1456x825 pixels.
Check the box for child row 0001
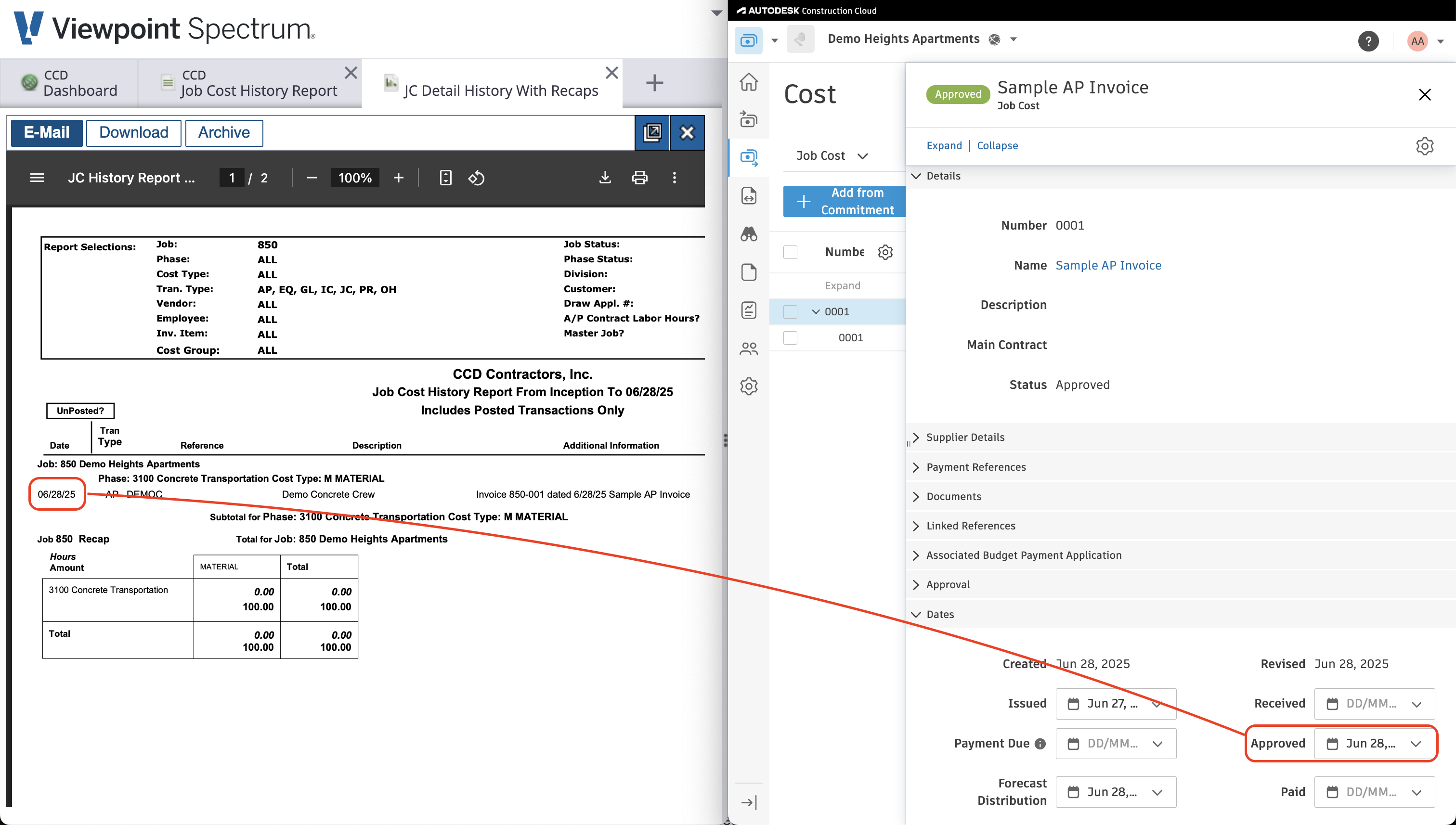tap(790, 338)
